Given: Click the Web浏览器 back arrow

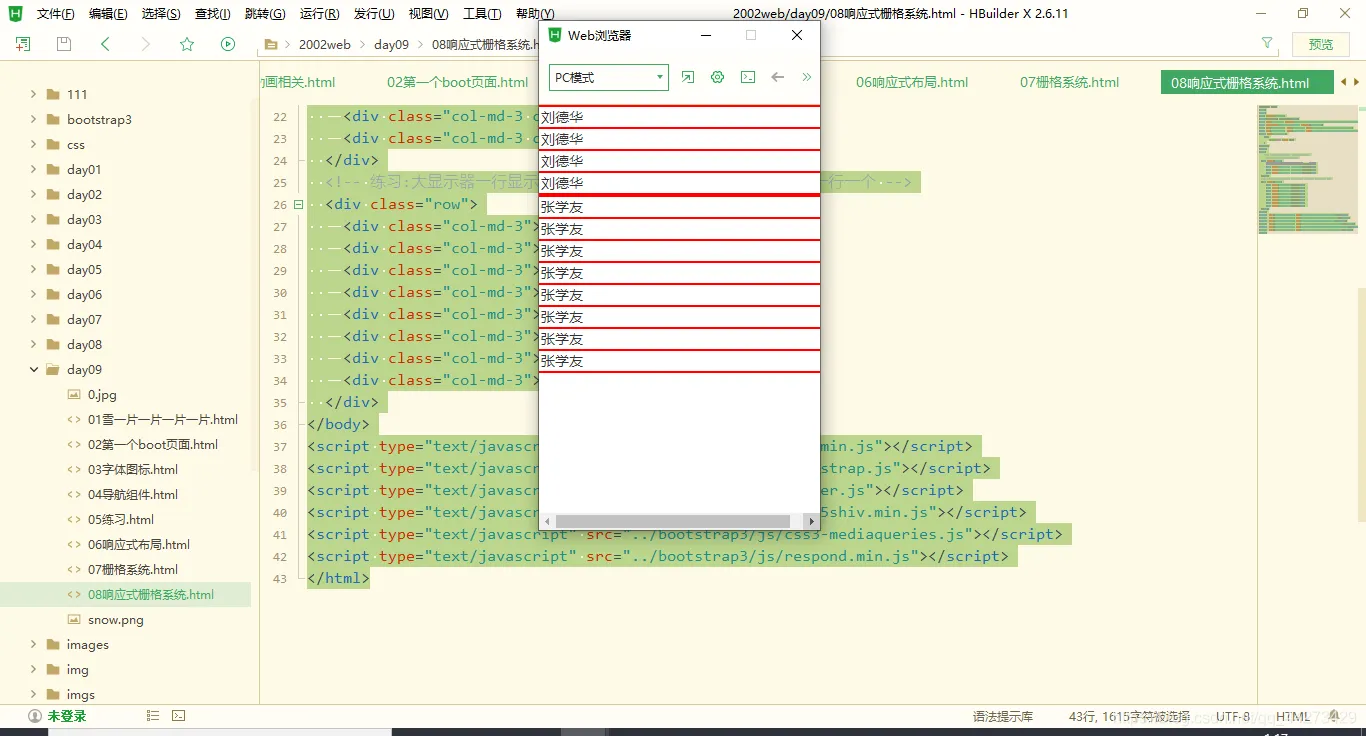Looking at the screenshot, I should [777, 77].
